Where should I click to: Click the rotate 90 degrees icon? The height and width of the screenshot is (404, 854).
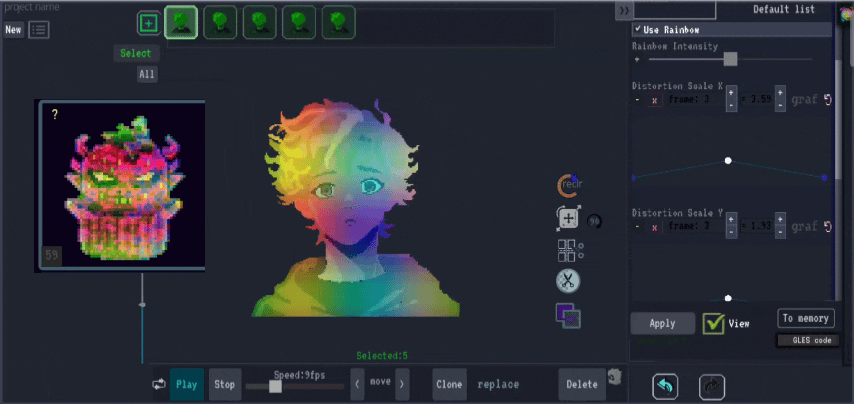594,221
